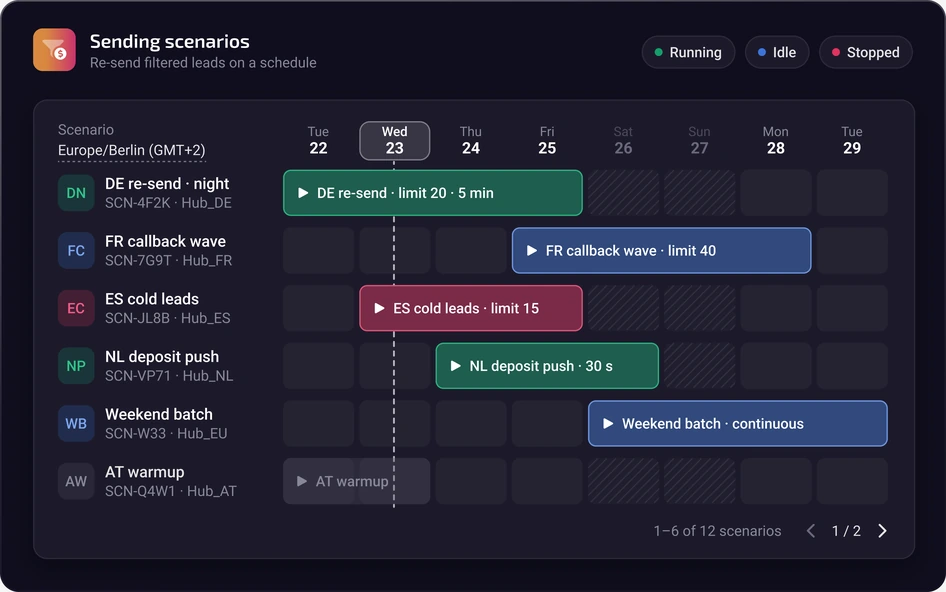Click the 'DE re-send · night' scenario name
Screen dimensions: 946x592
(x=167, y=183)
